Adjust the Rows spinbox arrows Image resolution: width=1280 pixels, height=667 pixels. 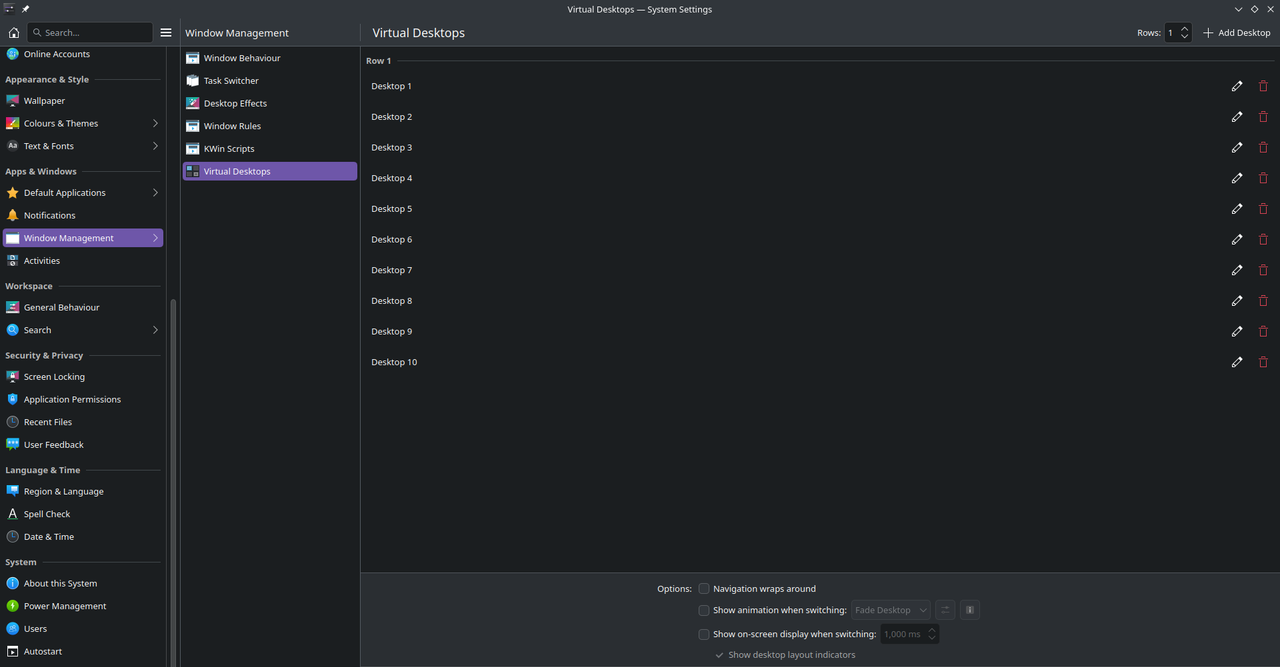(x=1185, y=32)
